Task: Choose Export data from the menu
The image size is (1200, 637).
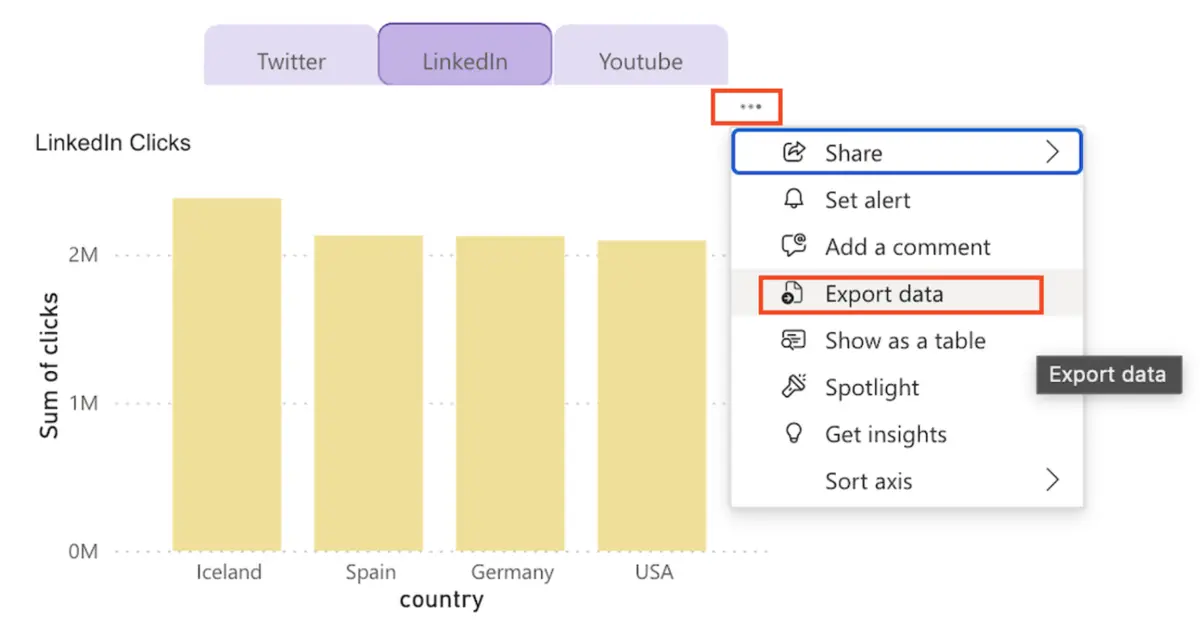Action: pos(908,293)
